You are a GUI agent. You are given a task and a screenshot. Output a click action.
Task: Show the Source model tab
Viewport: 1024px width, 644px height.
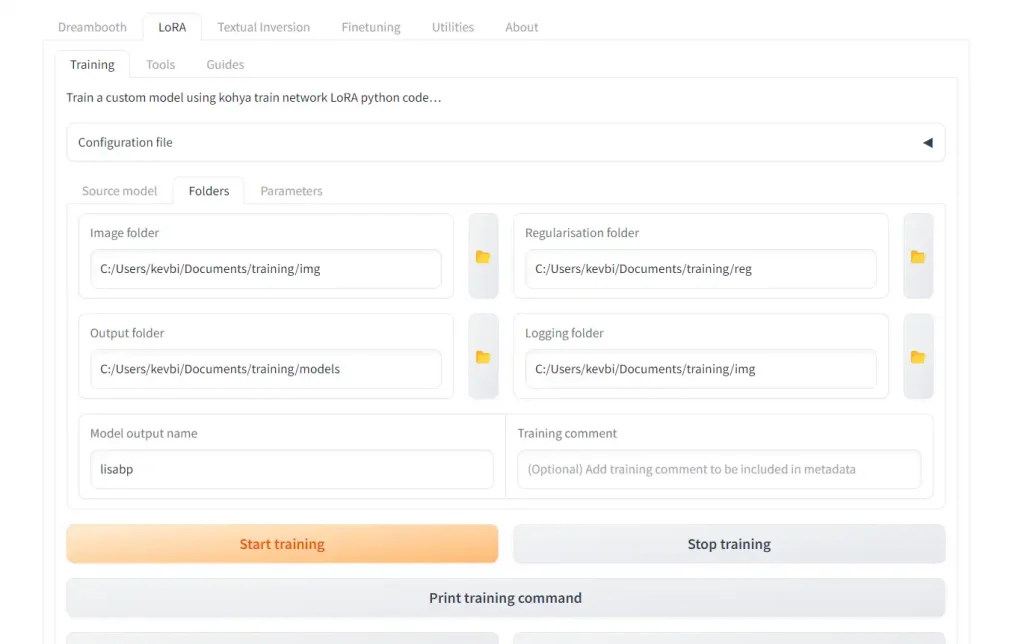pyautogui.click(x=119, y=191)
